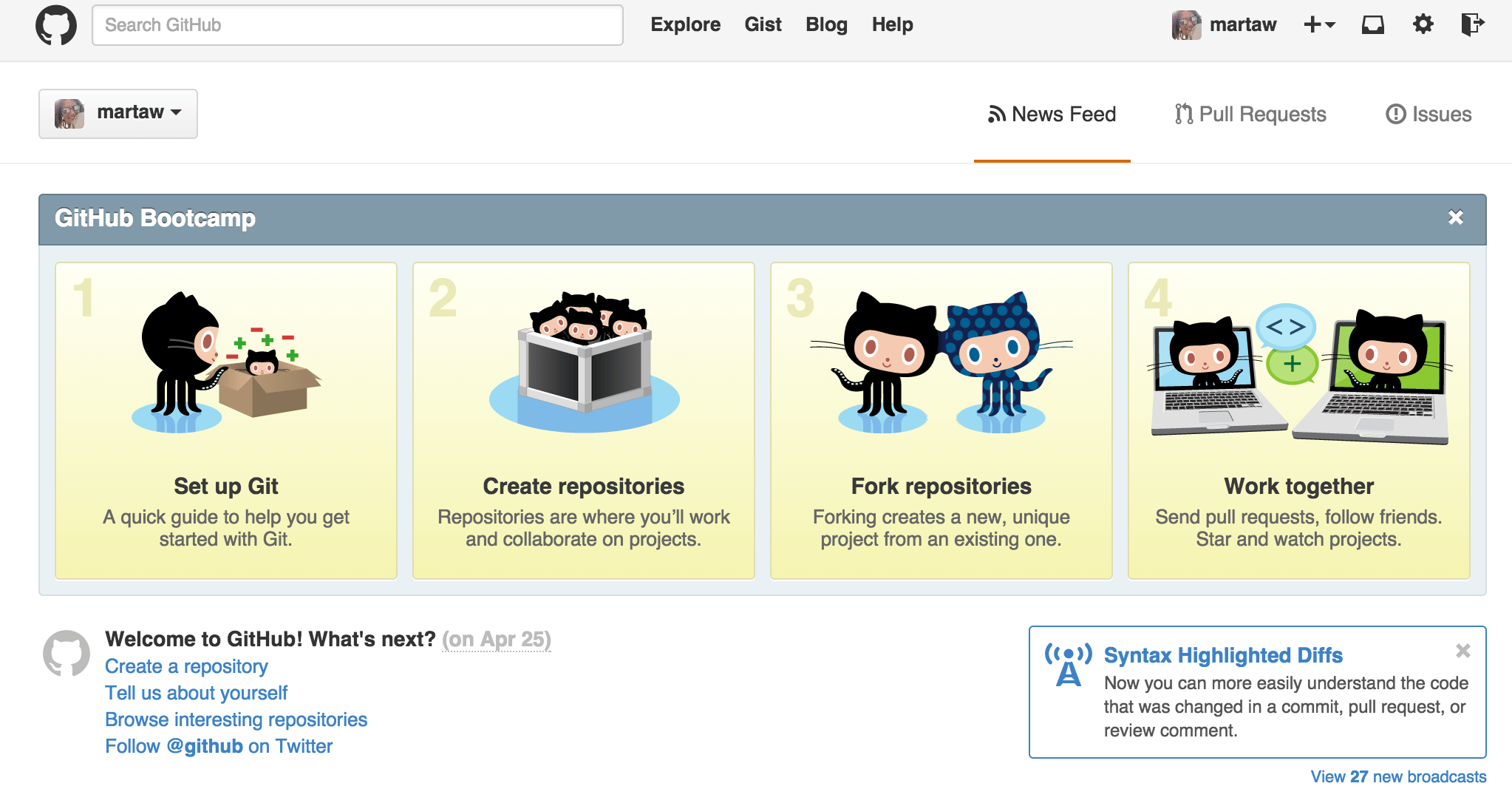
Task: Switch to the Issues tab
Action: pyautogui.click(x=1428, y=115)
